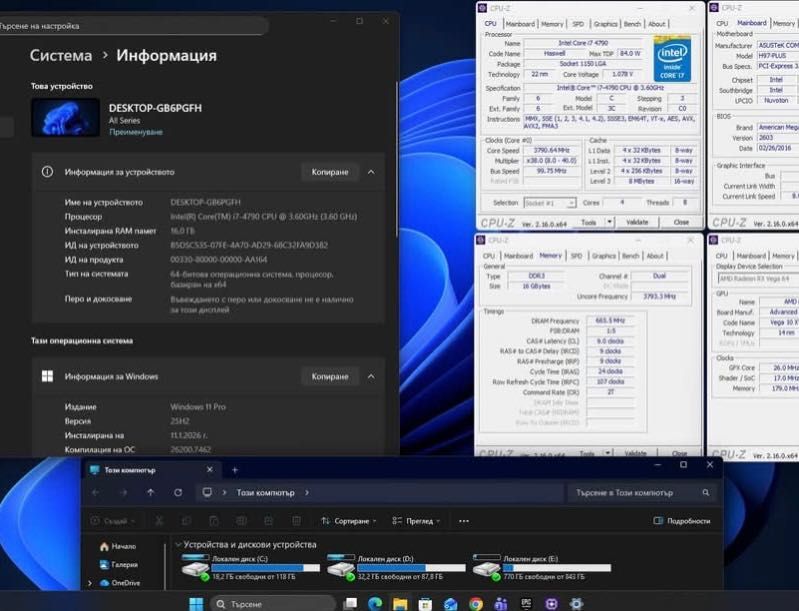The width and height of the screenshot is (799, 611).
Task: Select OneDrive in Explorer sidebar
Action: click(x=120, y=583)
